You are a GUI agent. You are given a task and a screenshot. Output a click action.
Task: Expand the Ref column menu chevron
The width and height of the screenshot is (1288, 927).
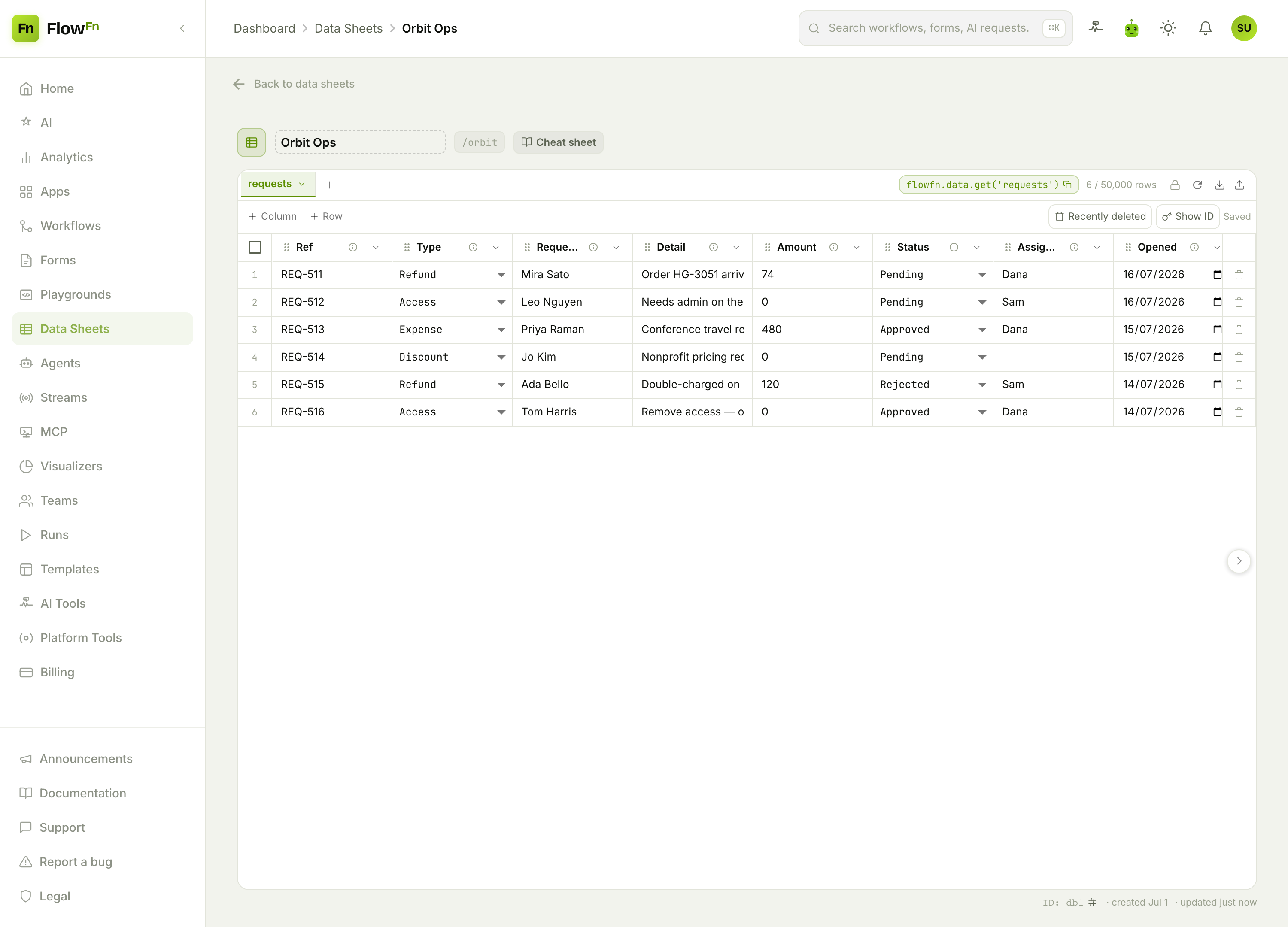375,248
